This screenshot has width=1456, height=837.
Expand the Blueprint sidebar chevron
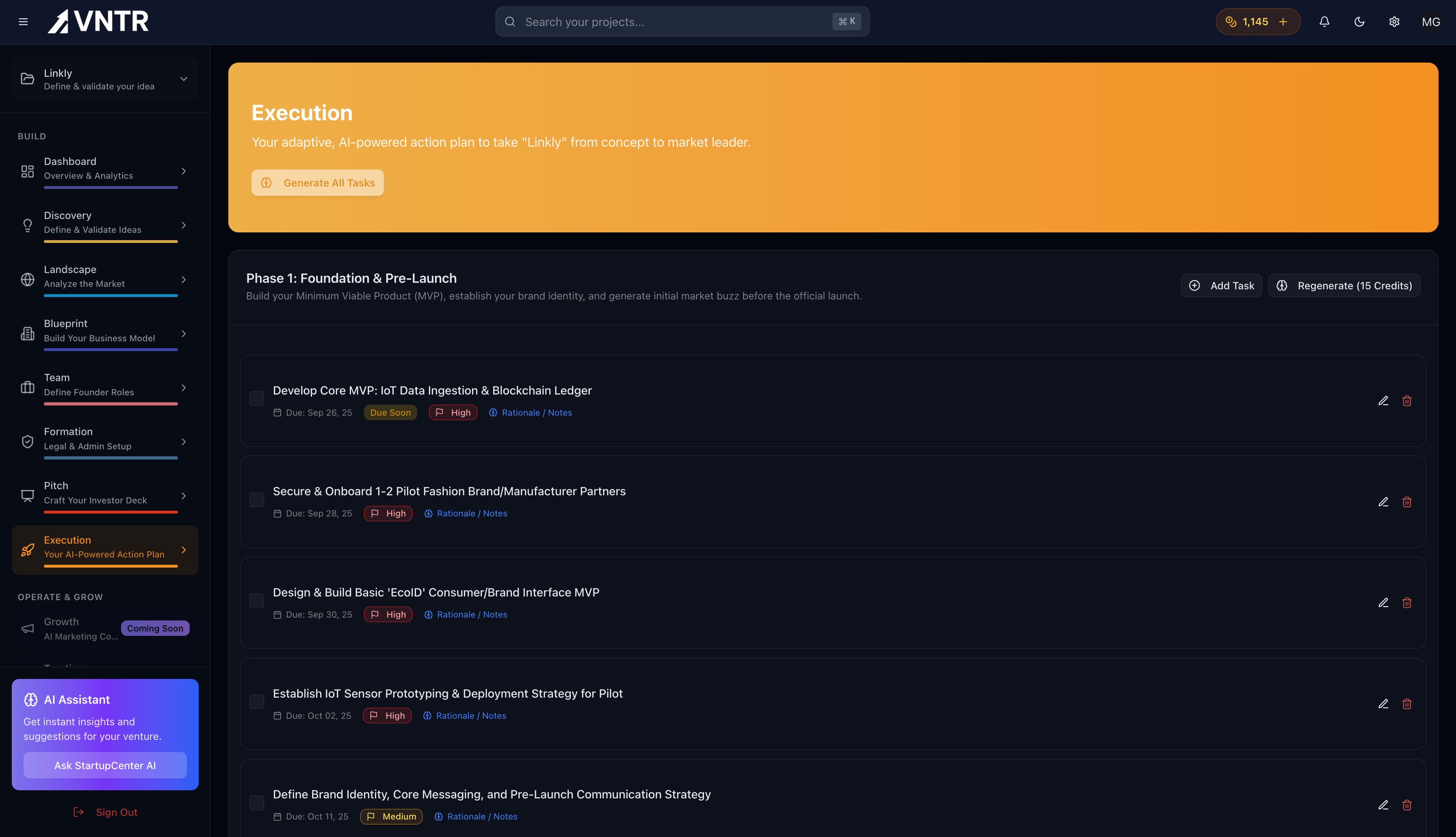click(x=183, y=334)
